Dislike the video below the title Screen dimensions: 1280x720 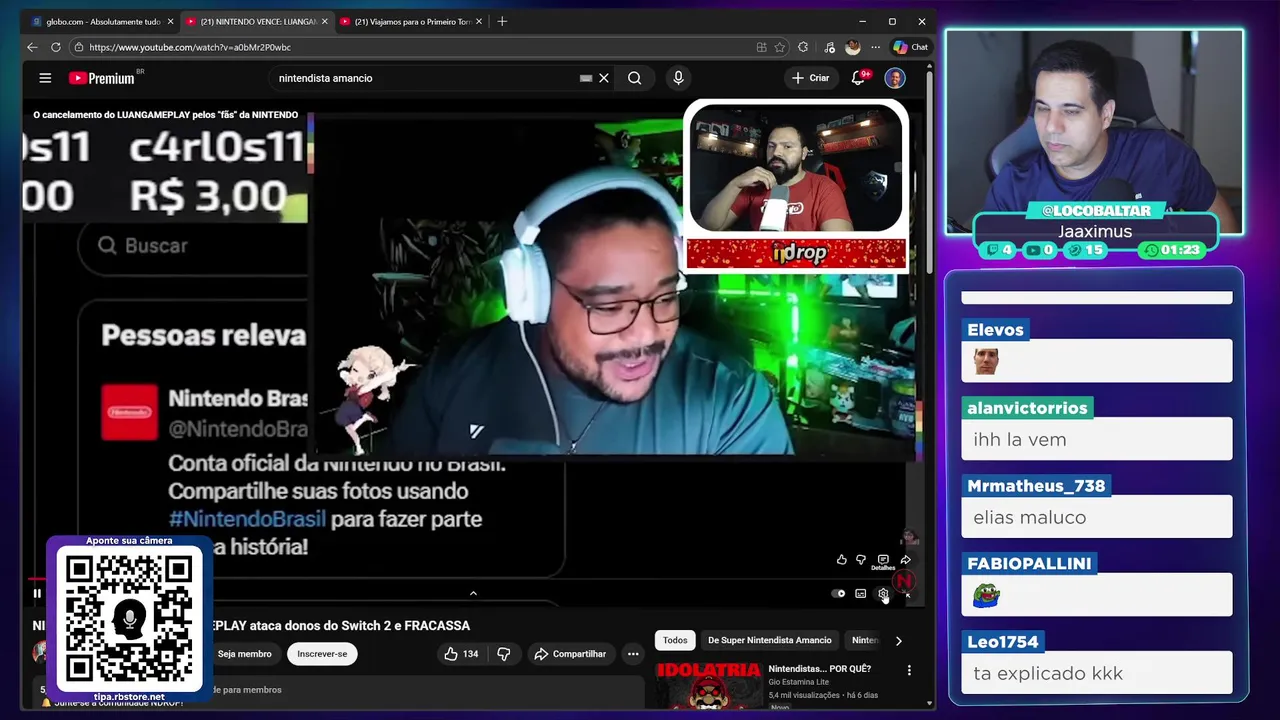[504, 654]
